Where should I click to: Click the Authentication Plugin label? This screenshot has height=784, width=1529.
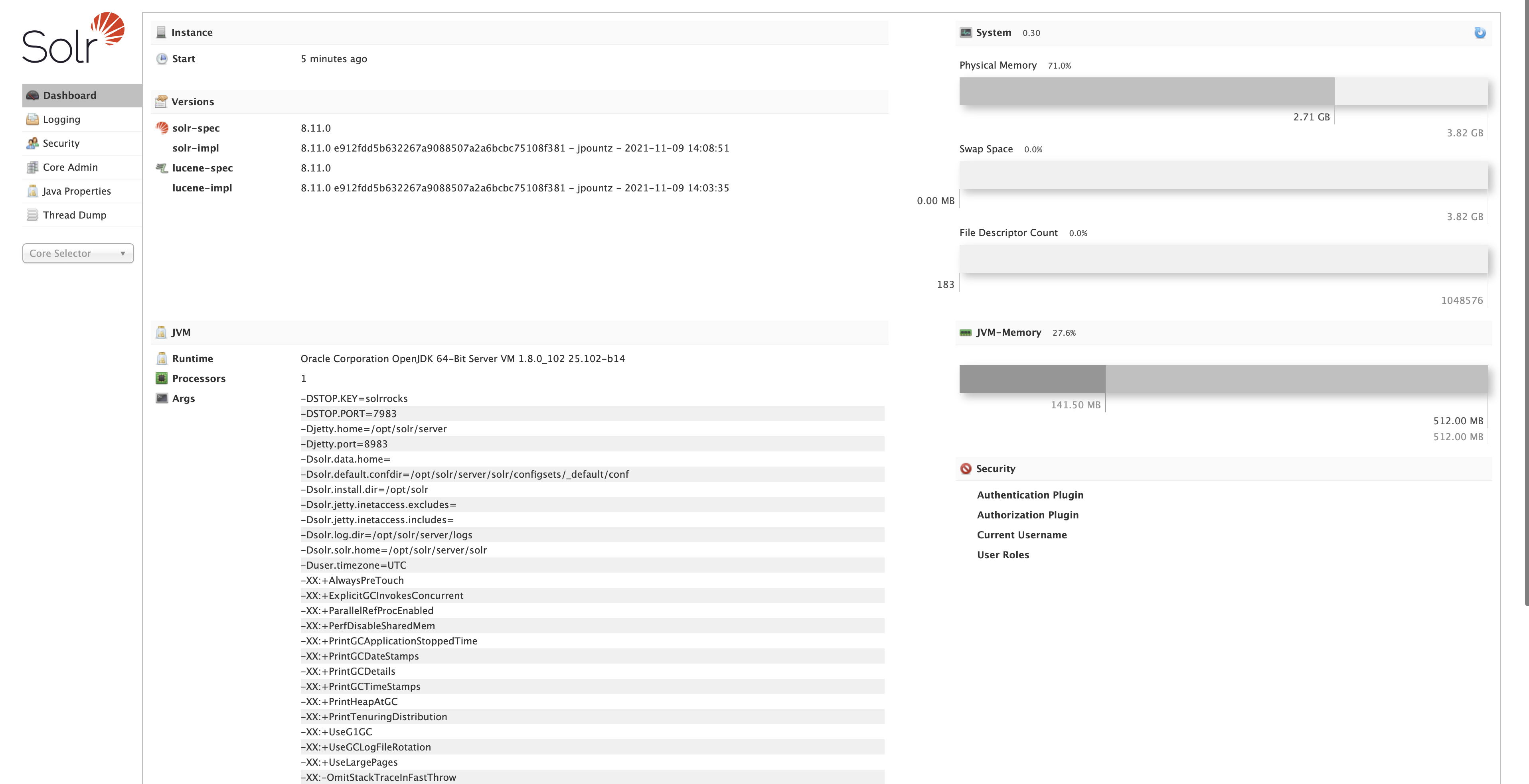pos(1030,494)
